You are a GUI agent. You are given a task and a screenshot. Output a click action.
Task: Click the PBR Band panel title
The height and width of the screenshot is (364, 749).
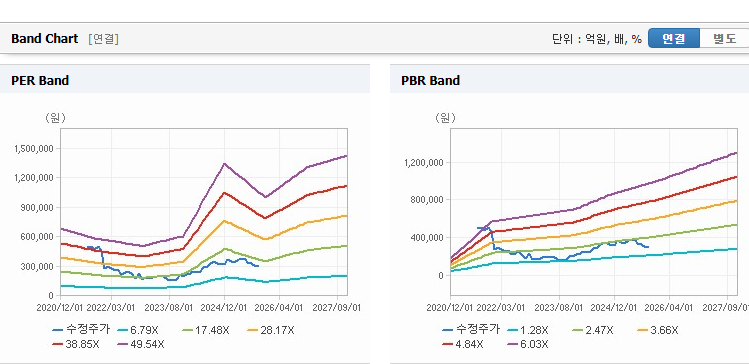point(430,80)
